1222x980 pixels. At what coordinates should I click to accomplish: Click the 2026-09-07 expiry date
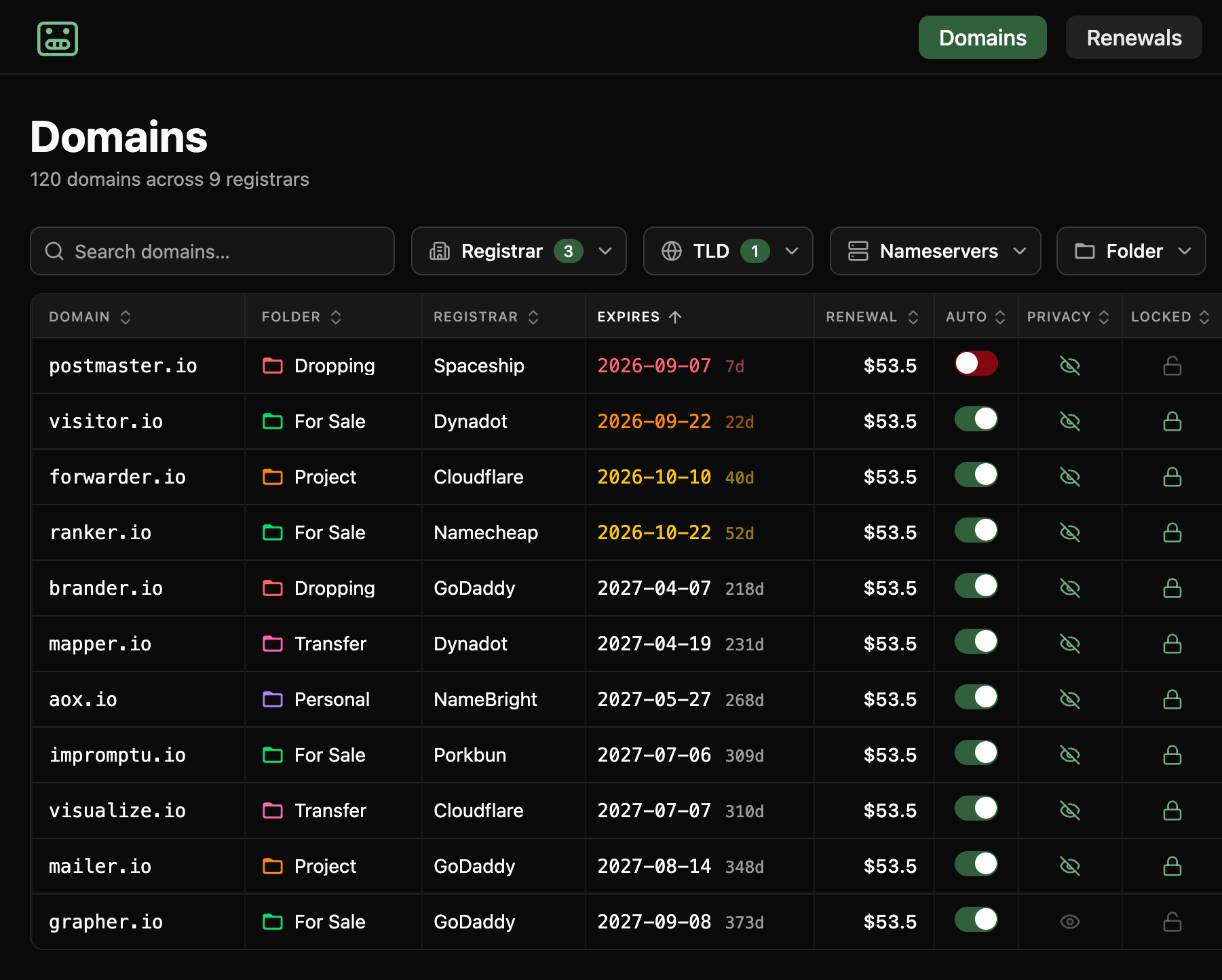(654, 366)
